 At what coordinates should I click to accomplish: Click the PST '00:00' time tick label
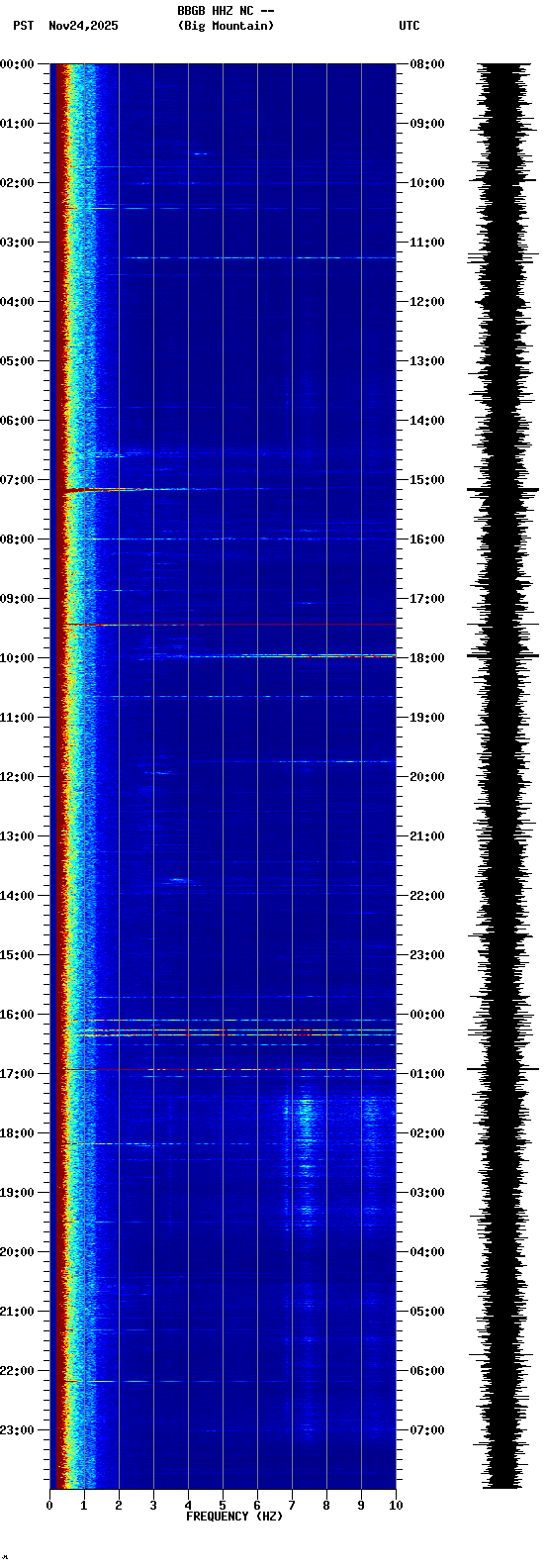[17, 64]
